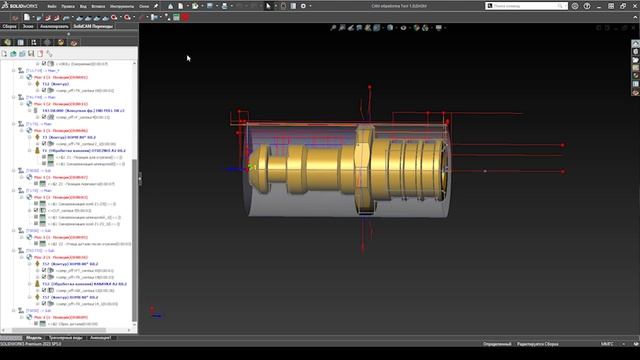The width and height of the screenshot is (640, 360).
Task: Switch to the Анимация1 bottom tab
Action: pyautogui.click(x=100, y=338)
